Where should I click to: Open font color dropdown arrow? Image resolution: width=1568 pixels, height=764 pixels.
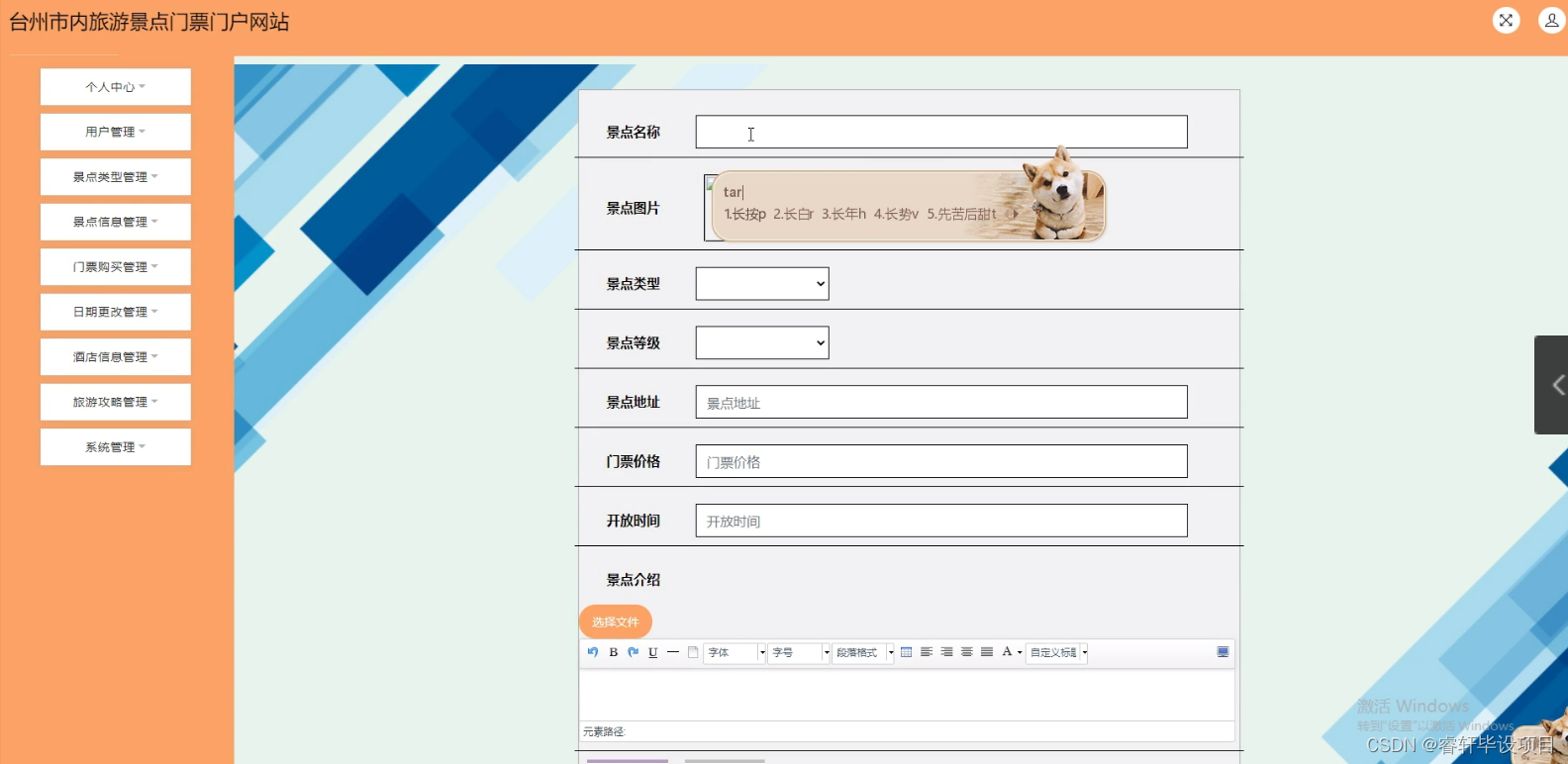[x=1020, y=652]
